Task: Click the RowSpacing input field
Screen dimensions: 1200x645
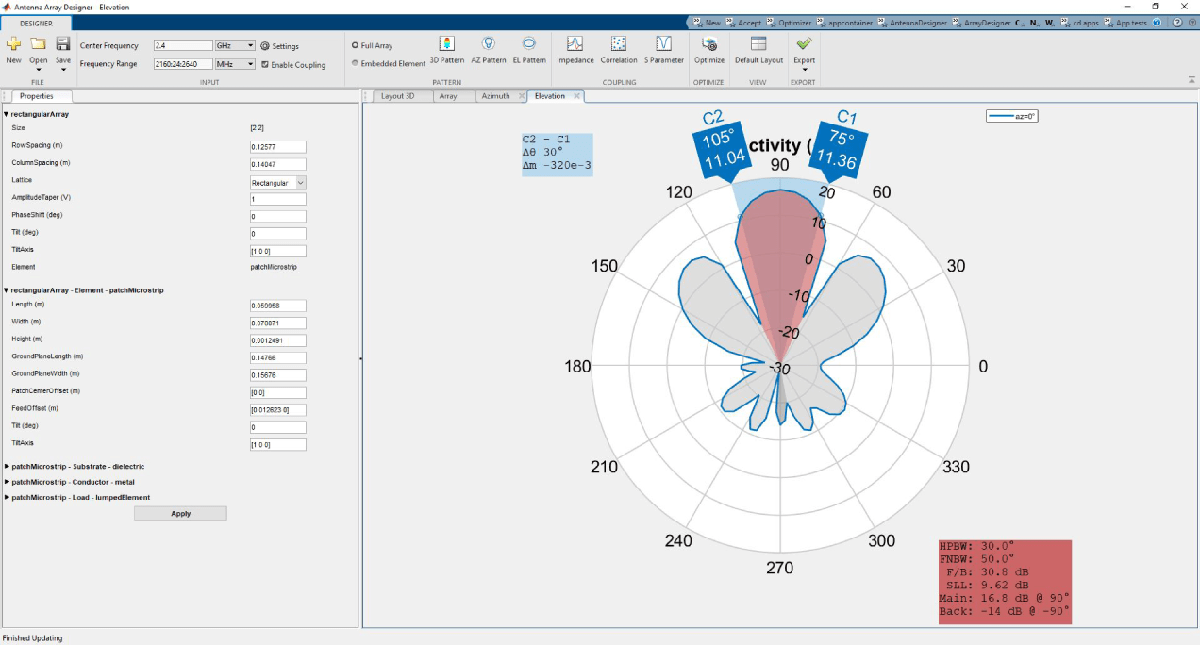Action: tap(278, 147)
